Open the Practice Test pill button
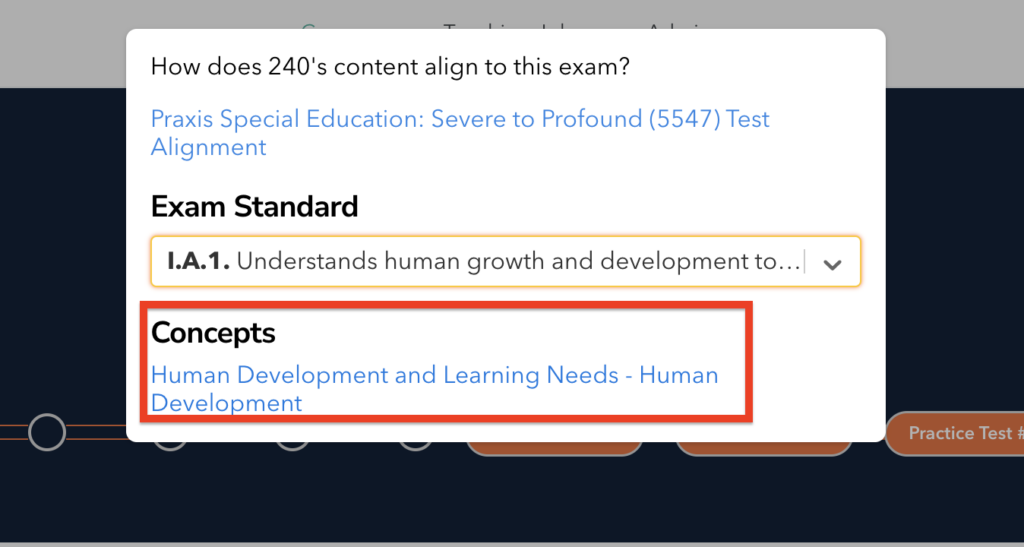Image resolution: width=1024 pixels, height=547 pixels. [958, 434]
